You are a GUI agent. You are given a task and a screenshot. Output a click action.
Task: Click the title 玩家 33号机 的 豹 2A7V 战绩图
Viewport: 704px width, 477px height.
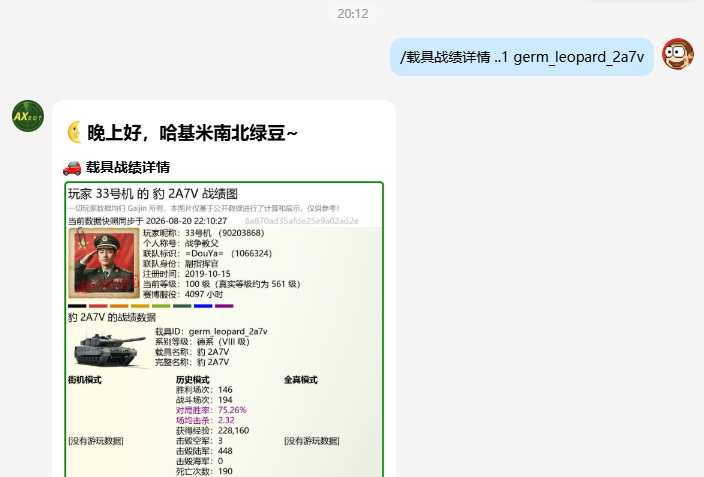(x=153, y=194)
